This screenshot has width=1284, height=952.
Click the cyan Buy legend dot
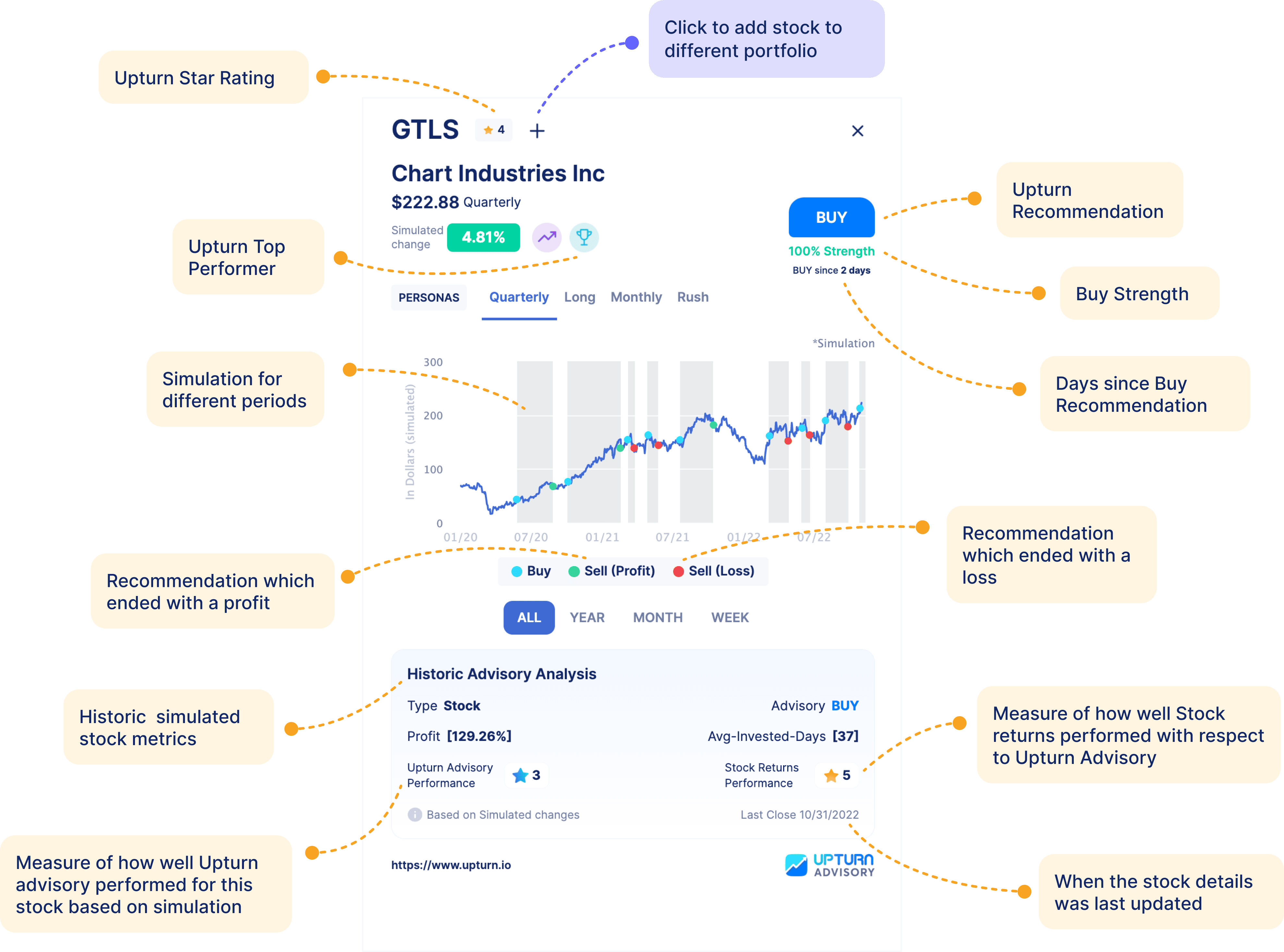(516, 572)
